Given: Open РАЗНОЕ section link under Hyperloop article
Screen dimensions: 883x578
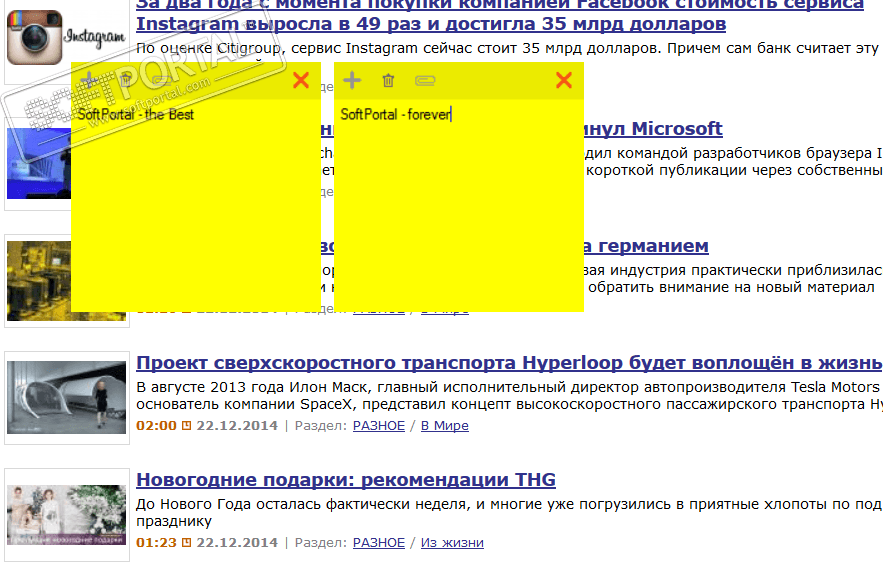Looking at the screenshot, I should tap(378, 426).
